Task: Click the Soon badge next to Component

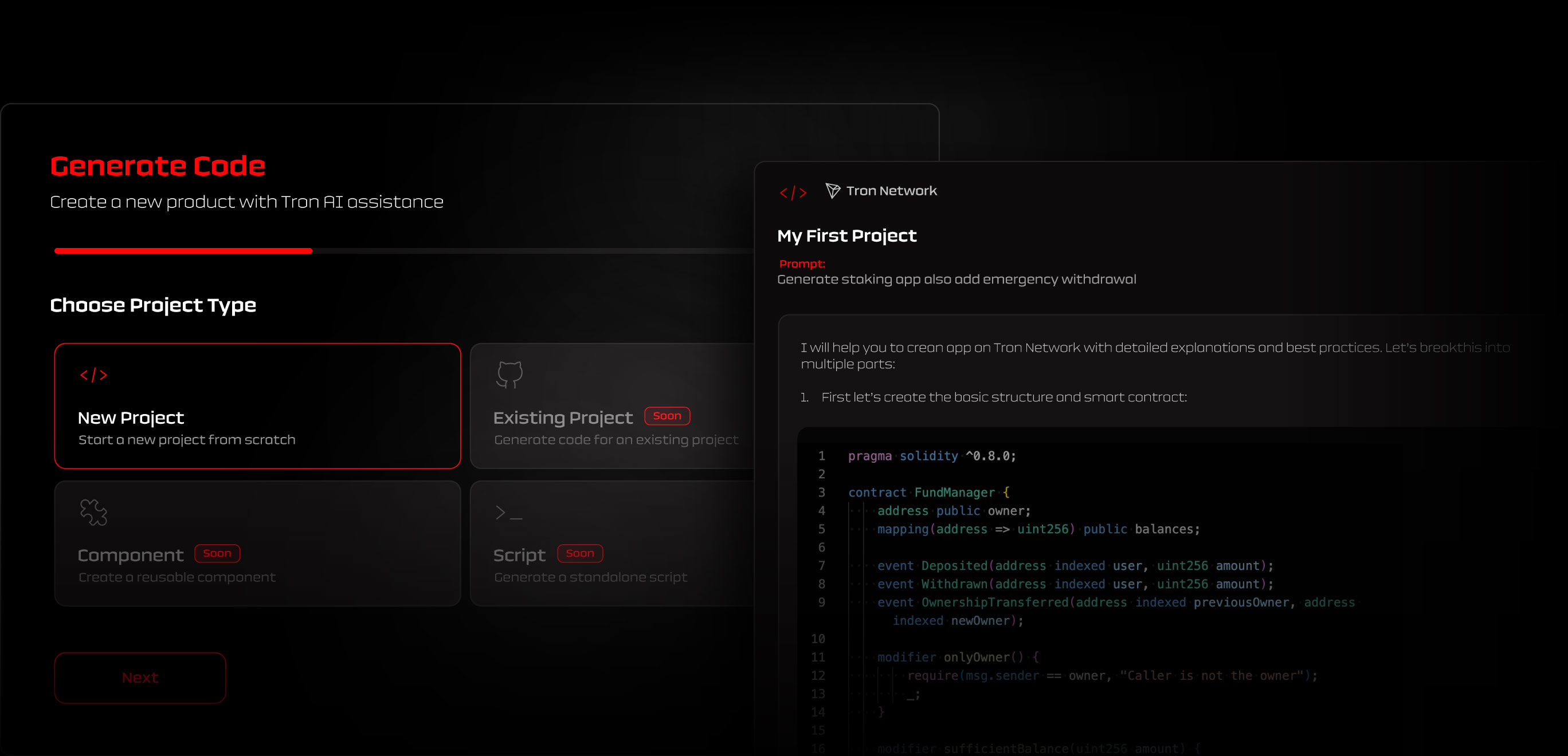Action: pyautogui.click(x=217, y=553)
